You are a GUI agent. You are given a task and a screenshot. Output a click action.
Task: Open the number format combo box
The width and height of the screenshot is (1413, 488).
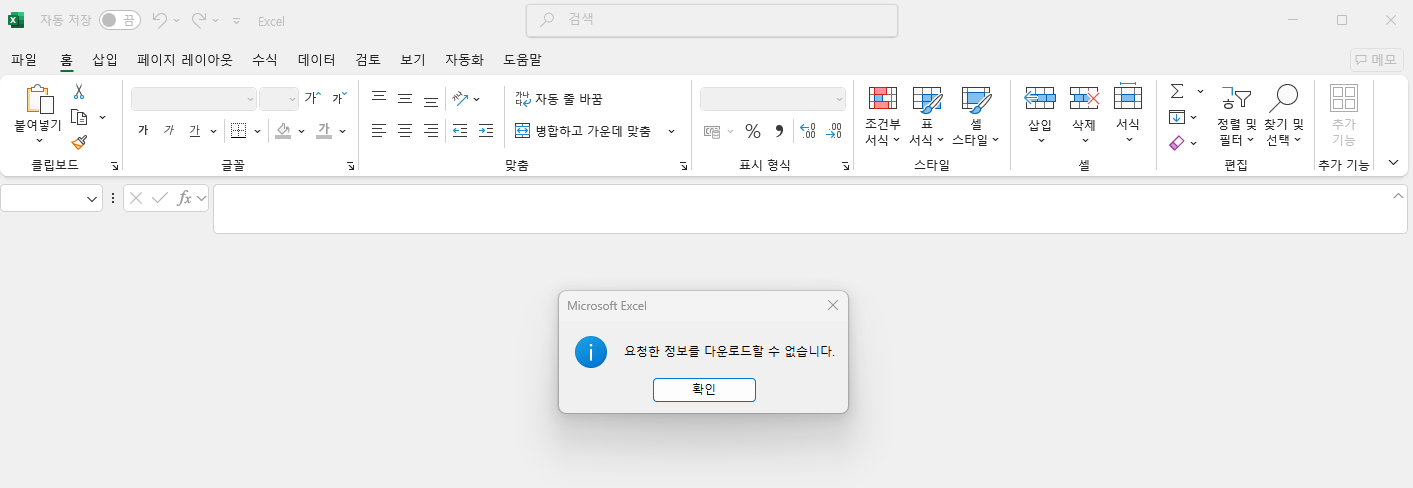(x=773, y=98)
